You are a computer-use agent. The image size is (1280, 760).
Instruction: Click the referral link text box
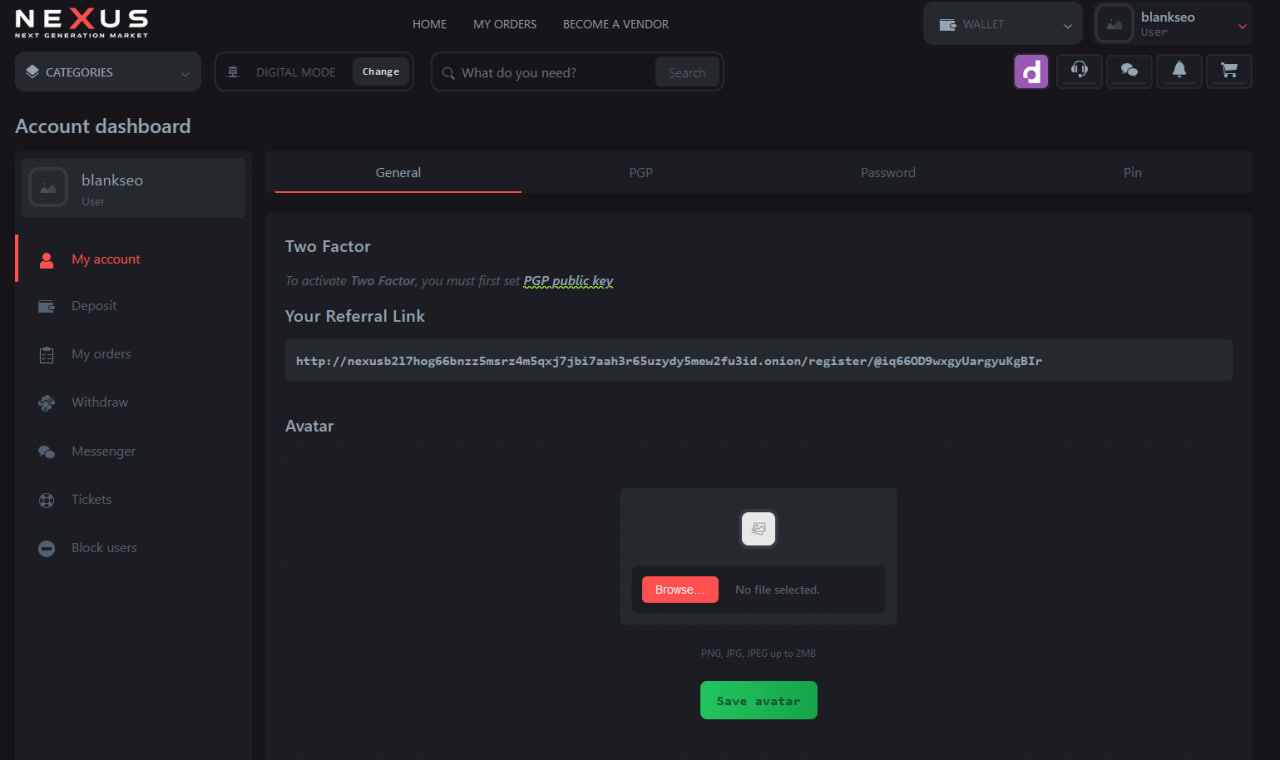coord(758,360)
